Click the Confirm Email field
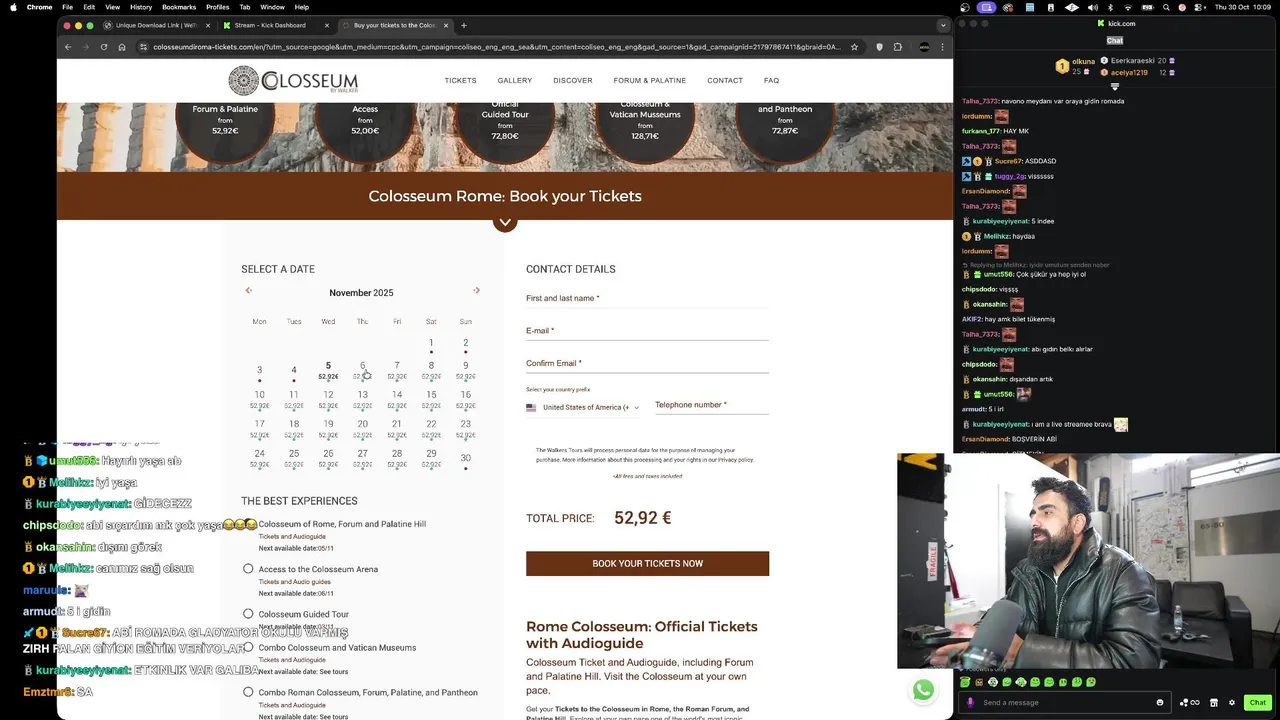The width and height of the screenshot is (1280, 720). point(647,364)
